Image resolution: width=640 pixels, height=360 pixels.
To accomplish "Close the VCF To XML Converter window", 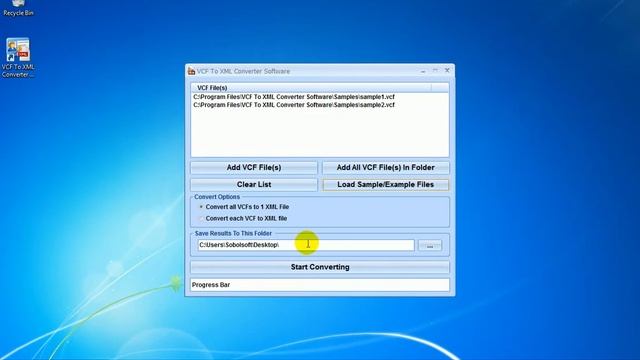I will 447,71.
